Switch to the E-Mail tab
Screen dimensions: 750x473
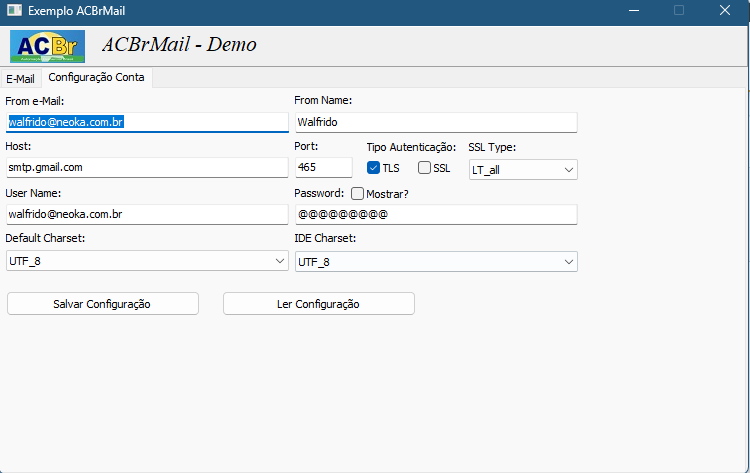pyautogui.click(x=21, y=78)
